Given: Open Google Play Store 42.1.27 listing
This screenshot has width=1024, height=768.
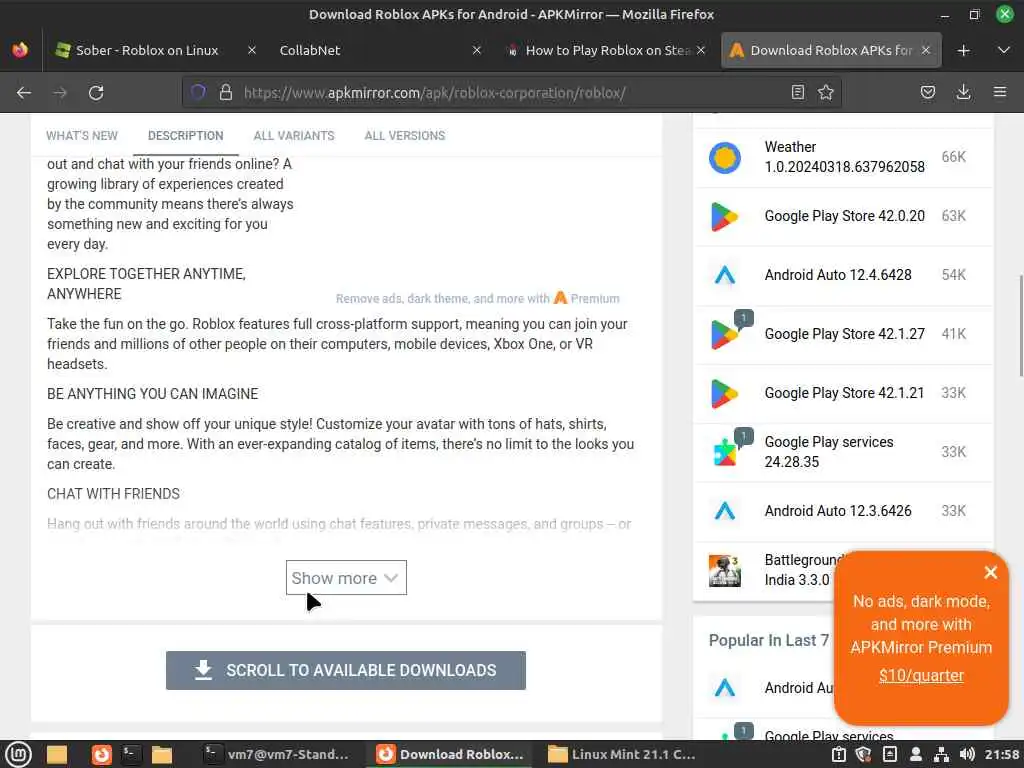Looking at the screenshot, I should [x=844, y=334].
